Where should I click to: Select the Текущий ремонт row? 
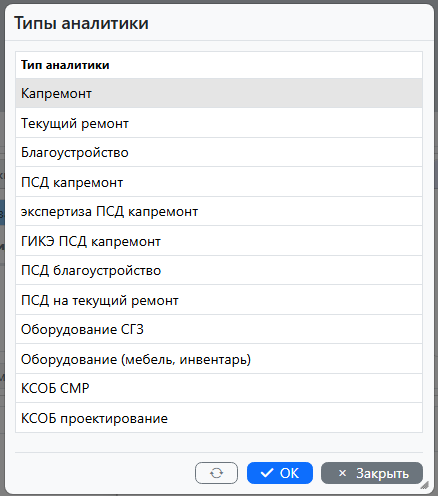point(219,123)
